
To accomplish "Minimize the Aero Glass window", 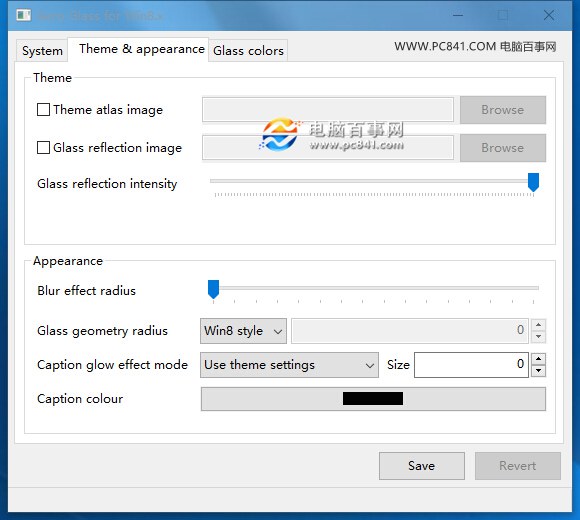I will pos(458,16).
